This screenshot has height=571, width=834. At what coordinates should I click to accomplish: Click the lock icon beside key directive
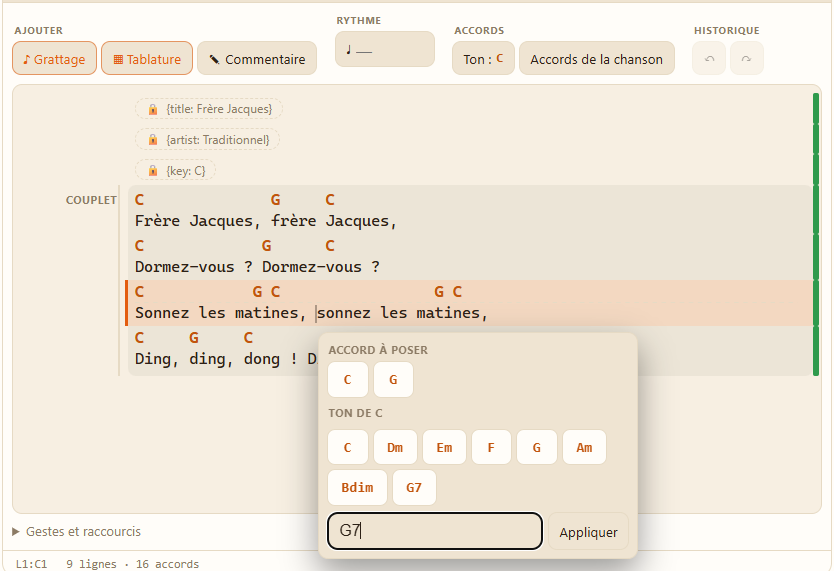pos(153,171)
